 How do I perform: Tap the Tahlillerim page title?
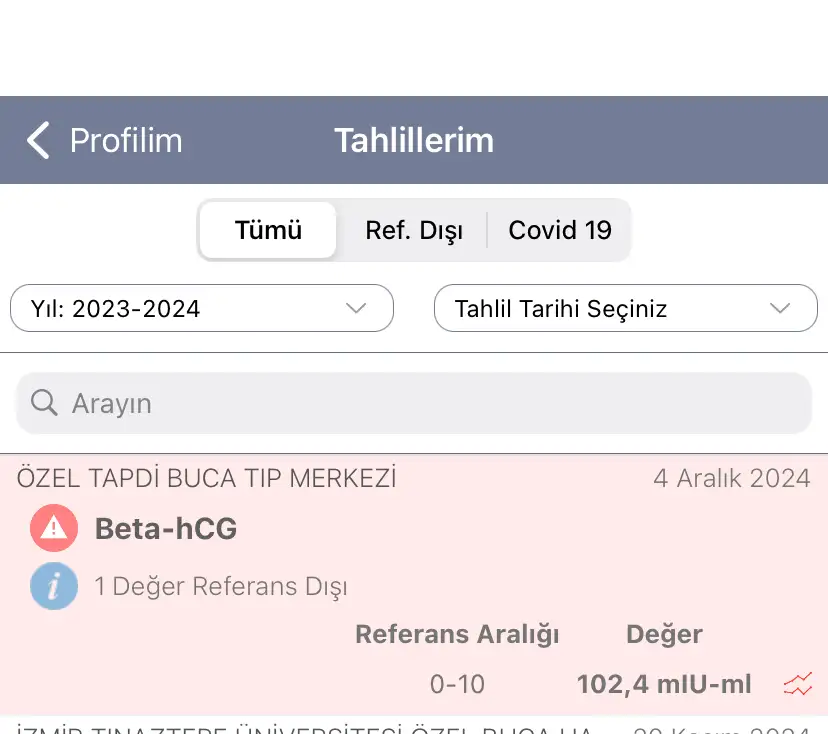(414, 141)
